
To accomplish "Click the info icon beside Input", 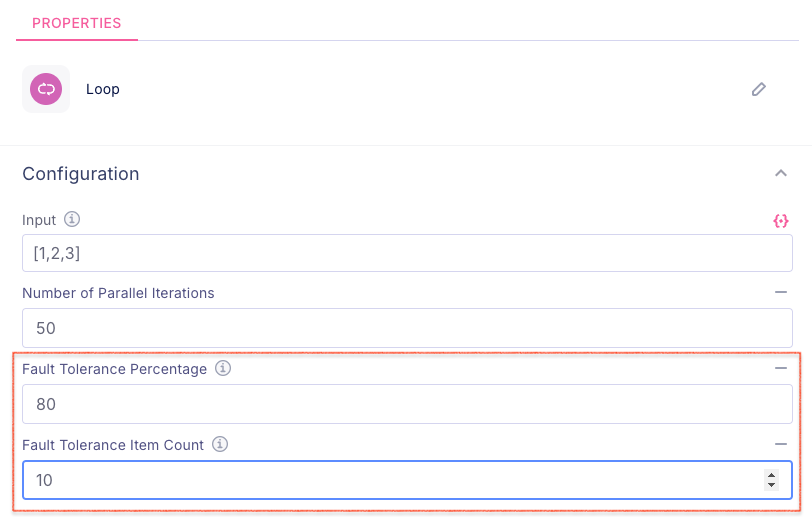I will [x=71, y=219].
